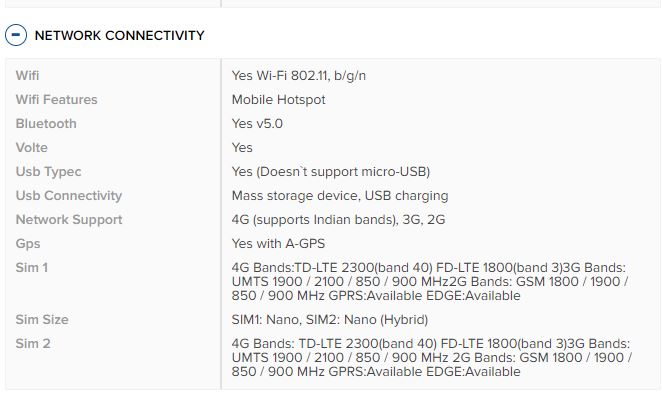Click the Usb Connectivity label
Viewport: 662px width, 408px height.
coord(69,196)
